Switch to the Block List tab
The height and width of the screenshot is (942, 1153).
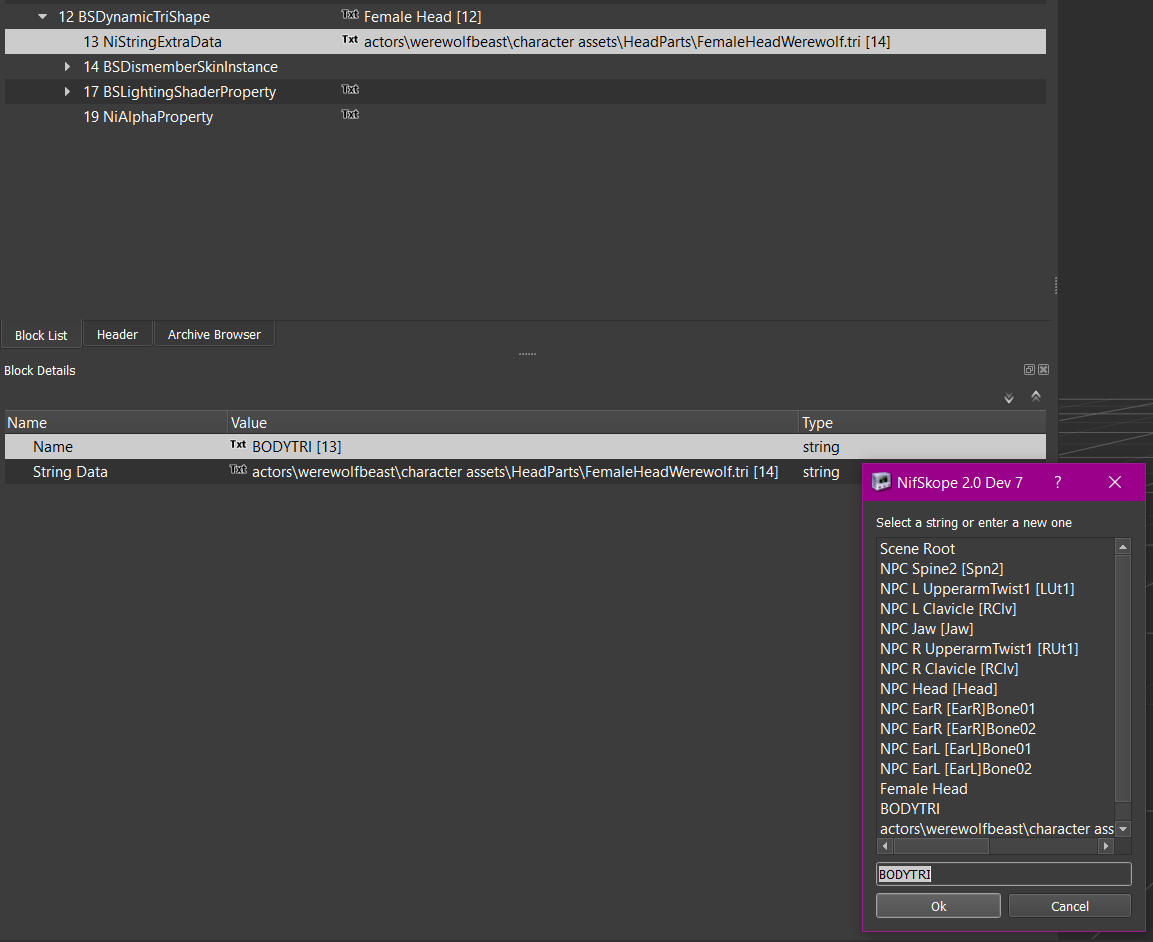pos(41,335)
